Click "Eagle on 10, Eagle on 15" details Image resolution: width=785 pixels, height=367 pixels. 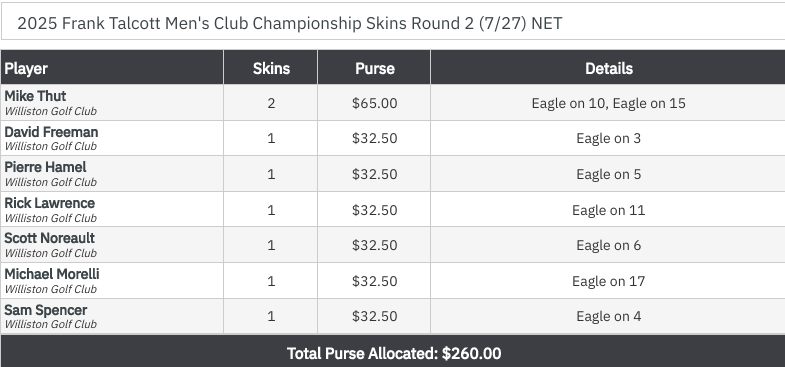[608, 103]
